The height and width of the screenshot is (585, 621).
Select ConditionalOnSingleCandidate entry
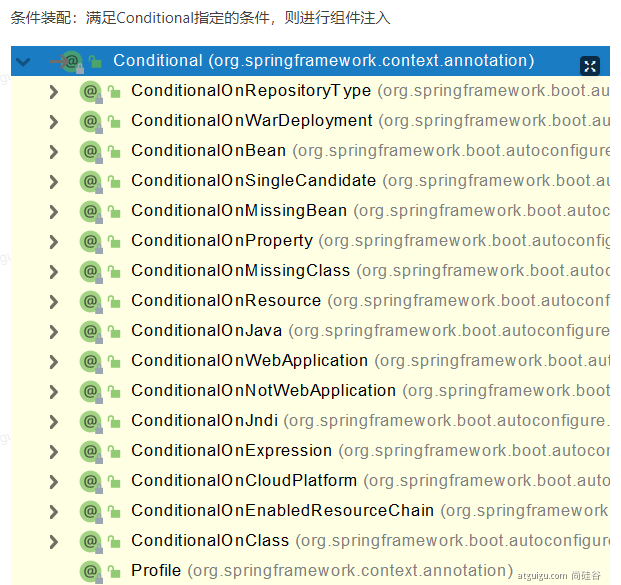pos(253,181)
